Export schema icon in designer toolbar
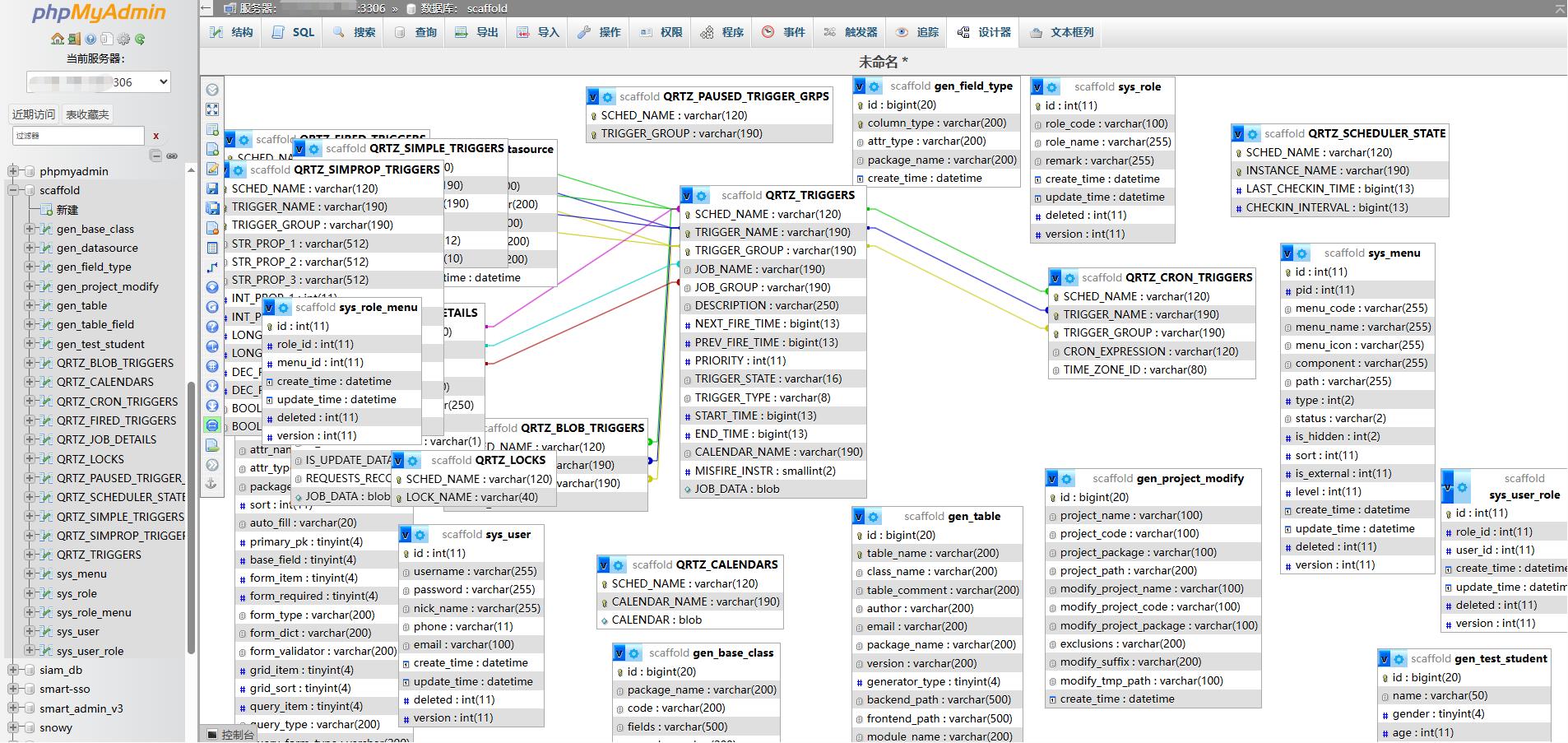 212,445
